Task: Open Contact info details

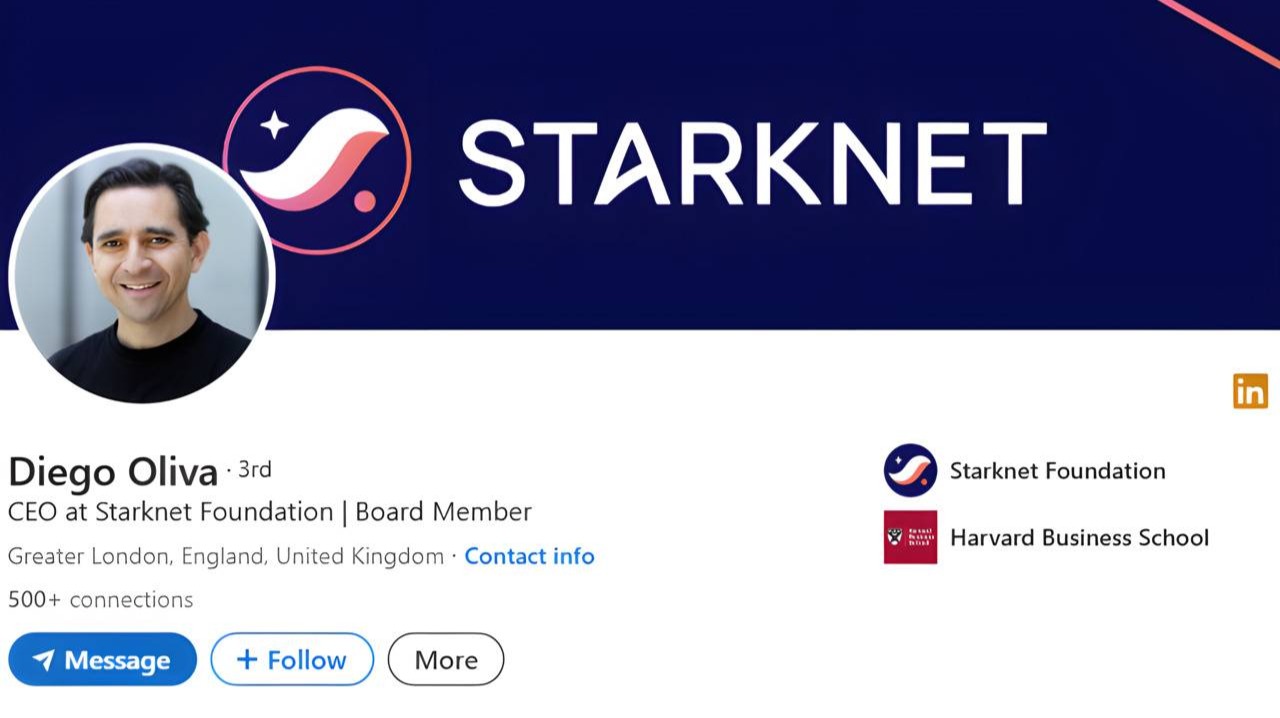Action: pos(529,556)
